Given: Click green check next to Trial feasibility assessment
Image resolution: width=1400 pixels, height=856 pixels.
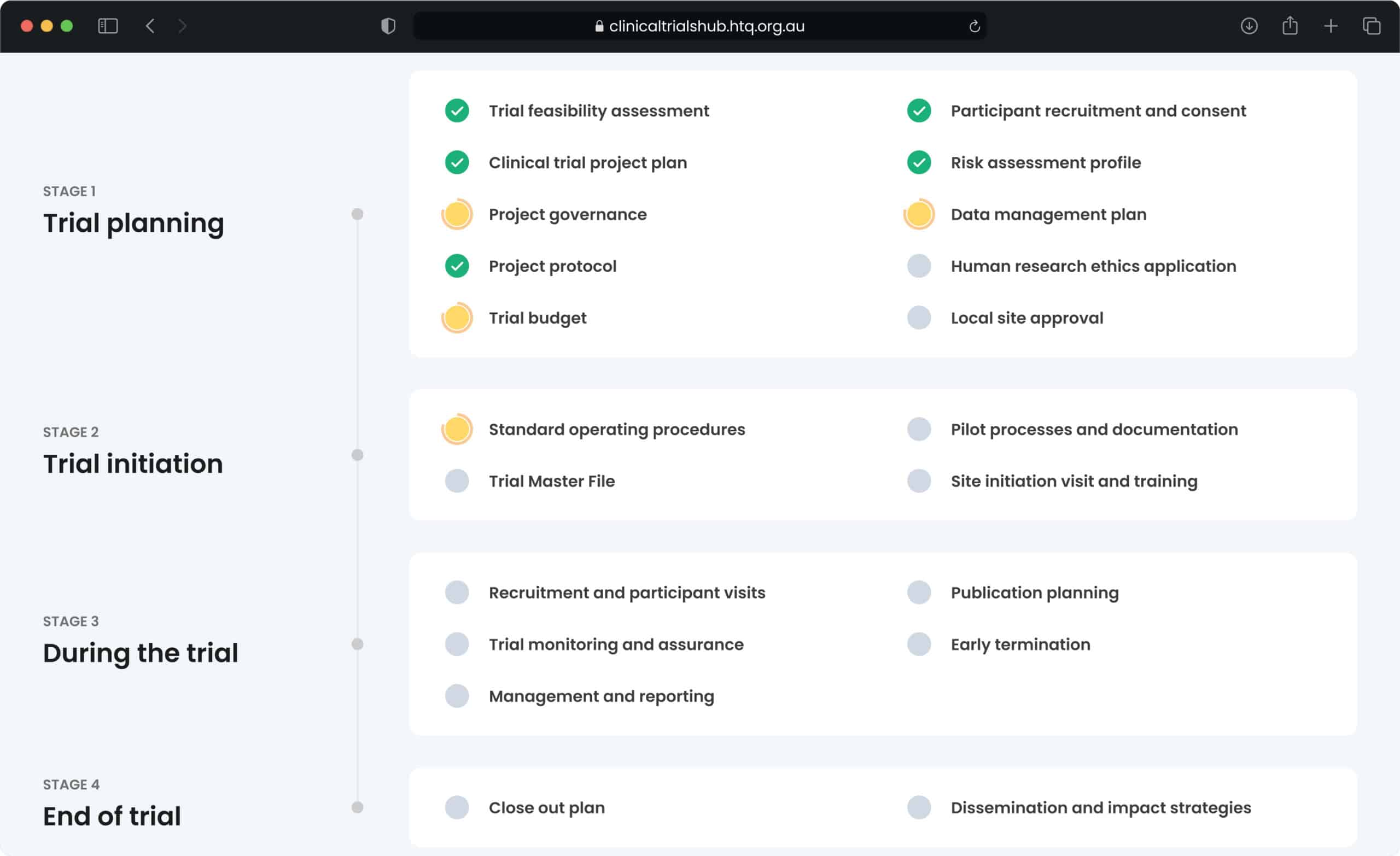Looking at the screenshot, I should pyautogui.click(x=457, y=111).
